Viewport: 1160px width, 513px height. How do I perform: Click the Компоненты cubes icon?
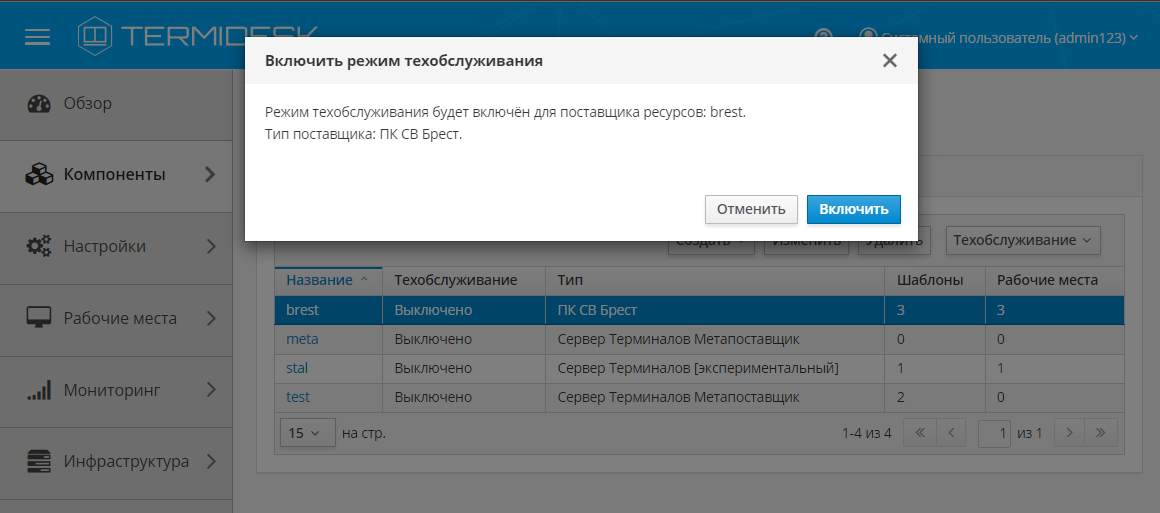coord(39,174)
